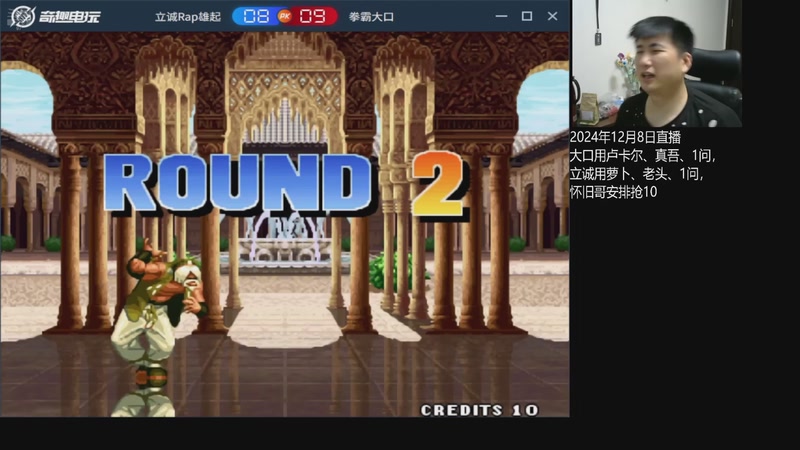Image resolution: width=800 pixels, height=450 pixels.
Task: Minimize the game window
Action: pos(502,16)
